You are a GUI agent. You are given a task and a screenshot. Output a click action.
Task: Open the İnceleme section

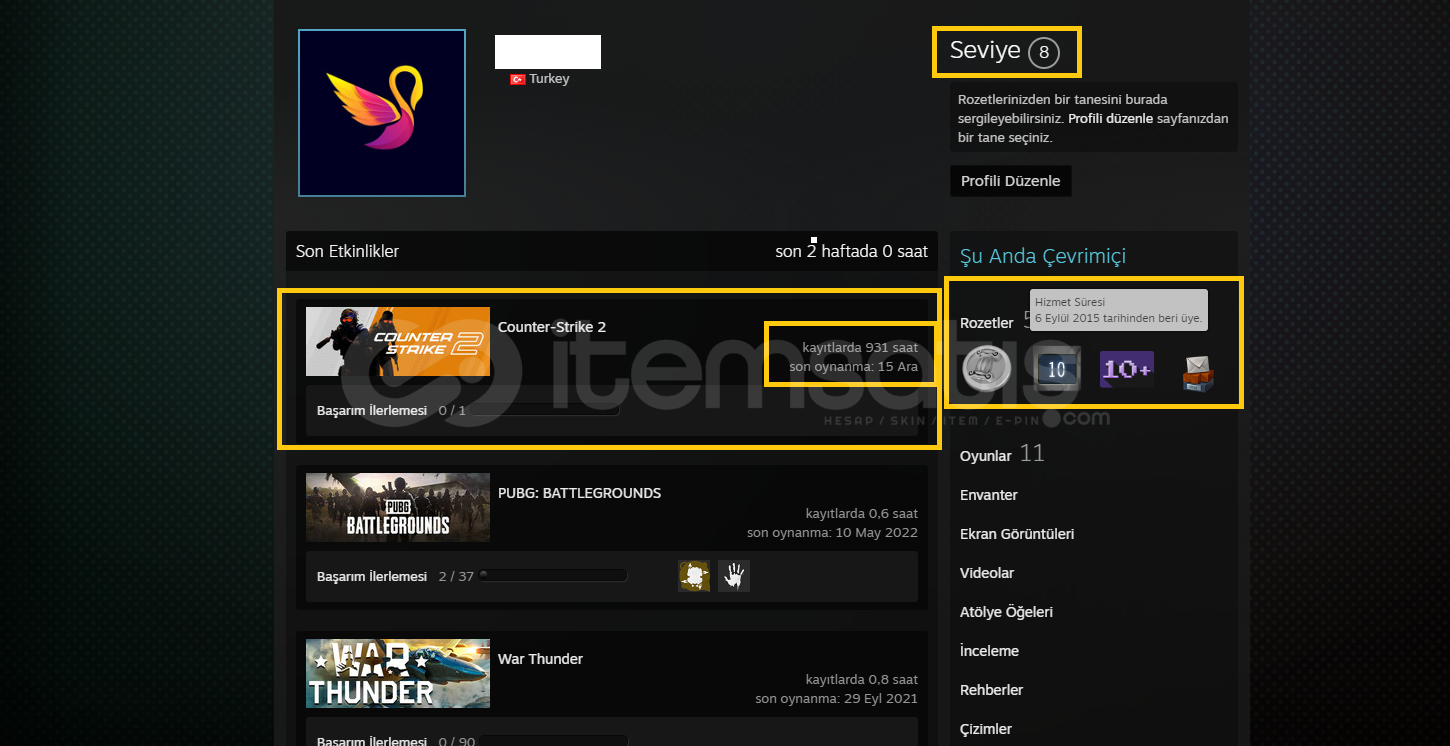point(989,651)
